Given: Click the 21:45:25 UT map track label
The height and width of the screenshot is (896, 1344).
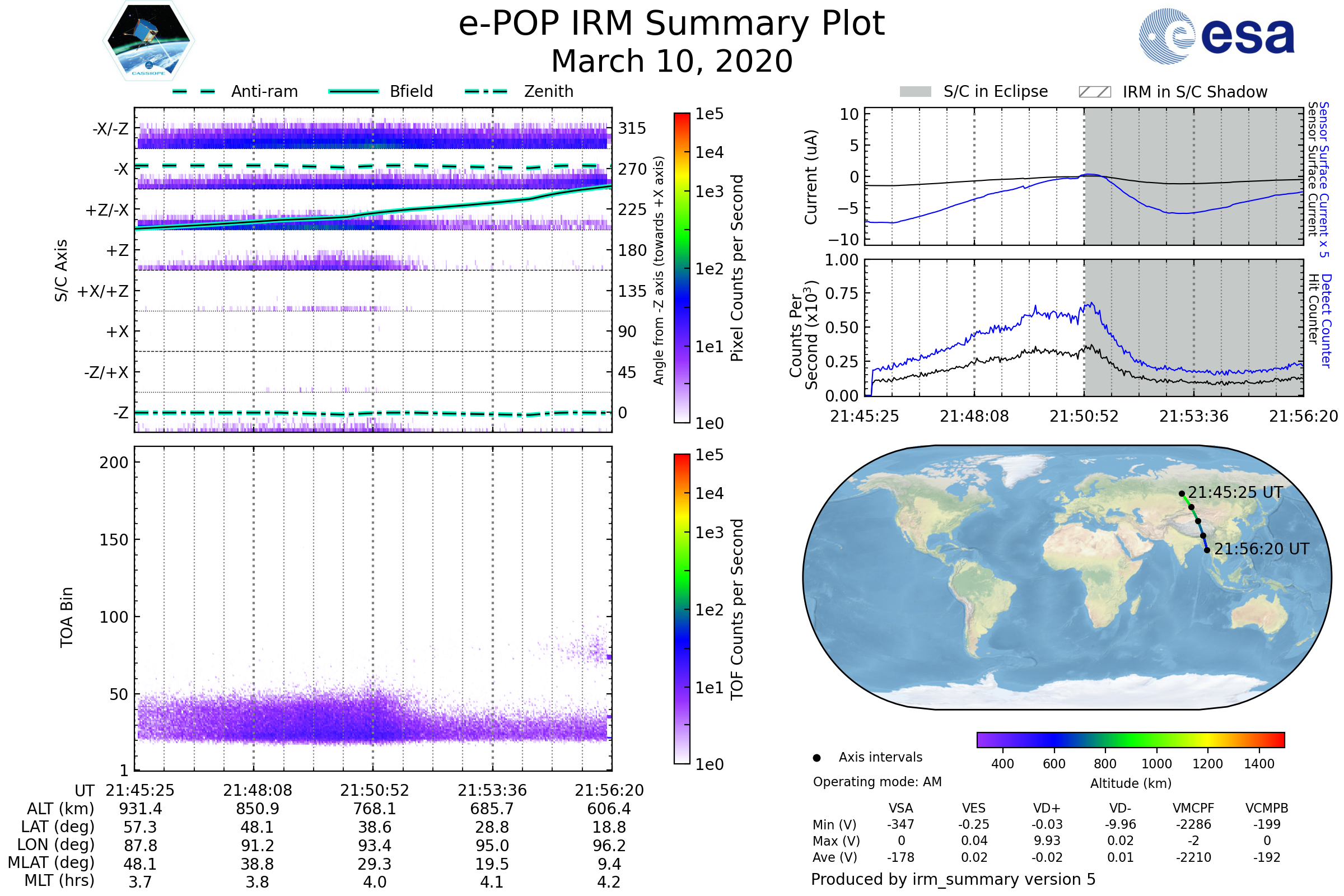Looking at the screenshot, I should (x=1235, y=493).
